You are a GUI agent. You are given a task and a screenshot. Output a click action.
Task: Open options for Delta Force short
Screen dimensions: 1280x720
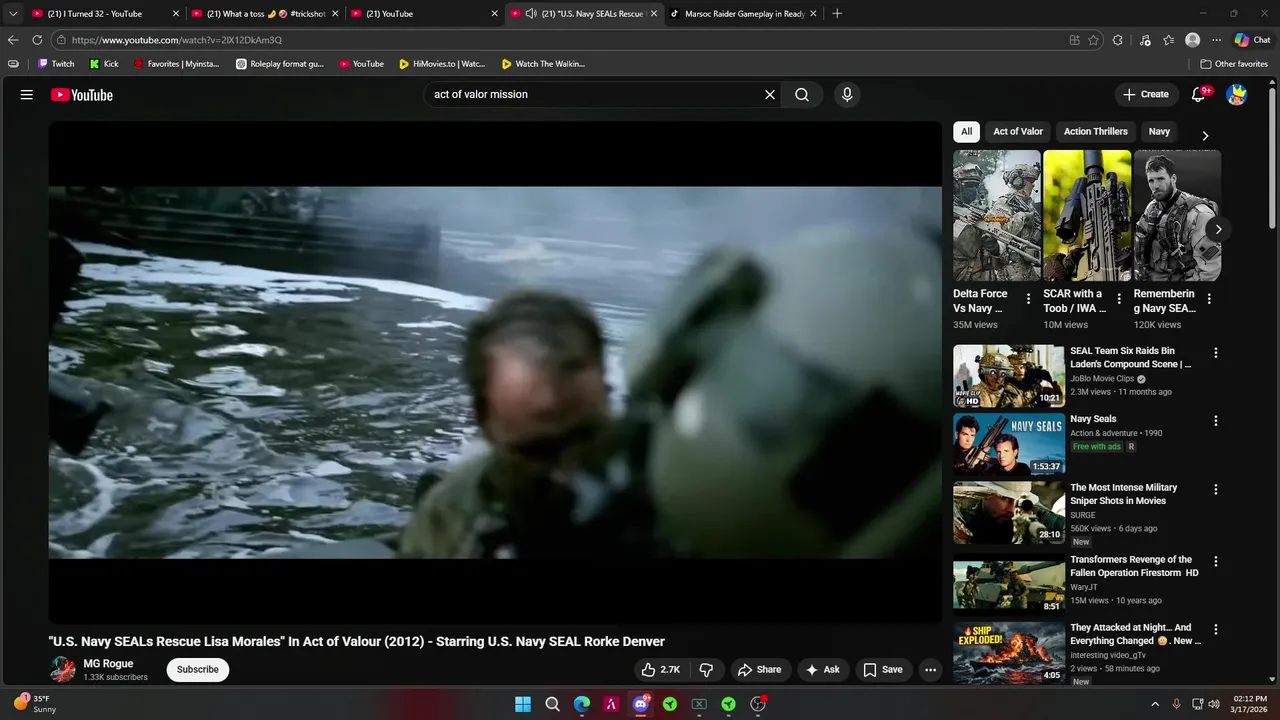coord(1028,299)
